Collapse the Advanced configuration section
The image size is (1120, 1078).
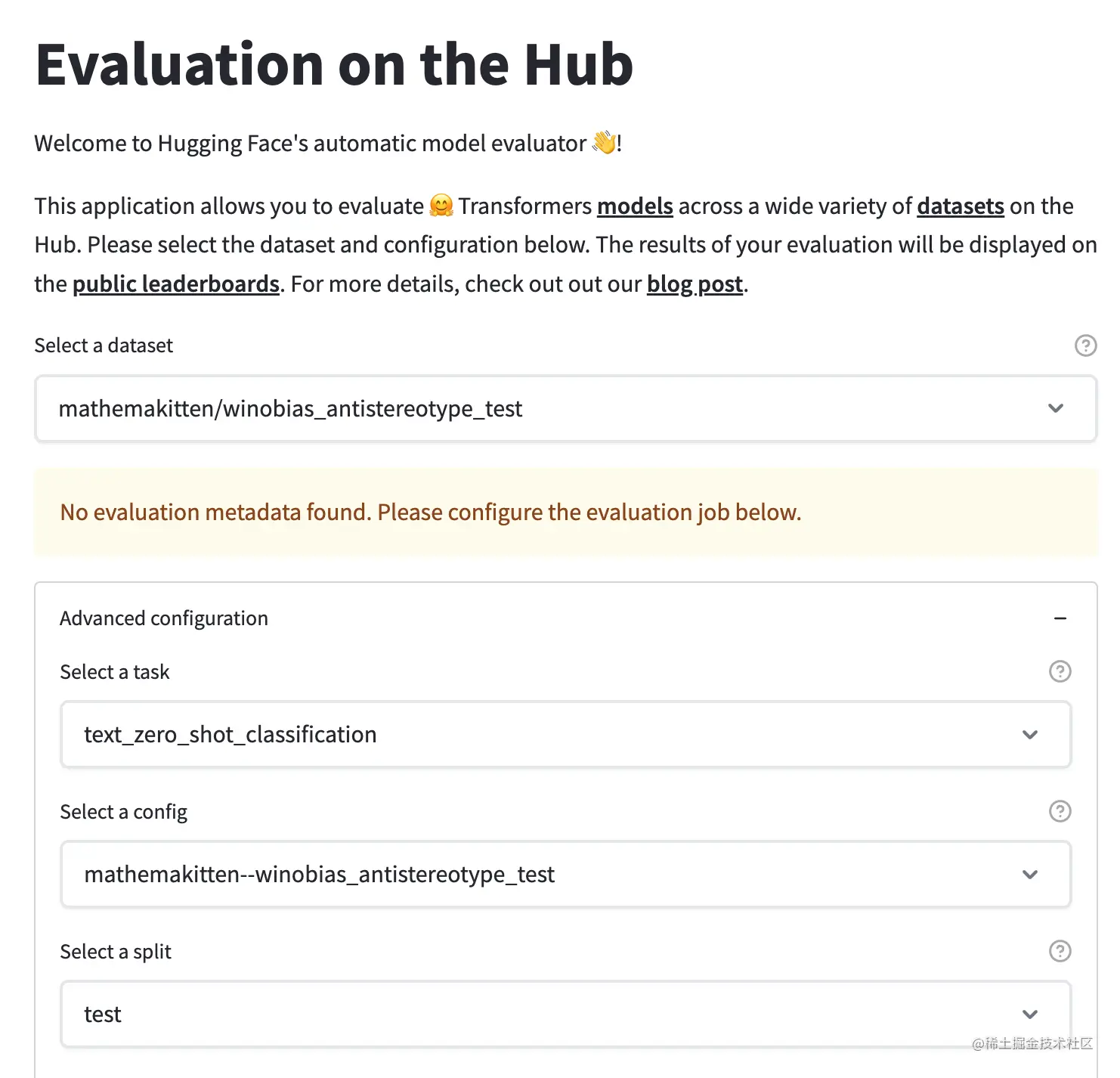1061,618
